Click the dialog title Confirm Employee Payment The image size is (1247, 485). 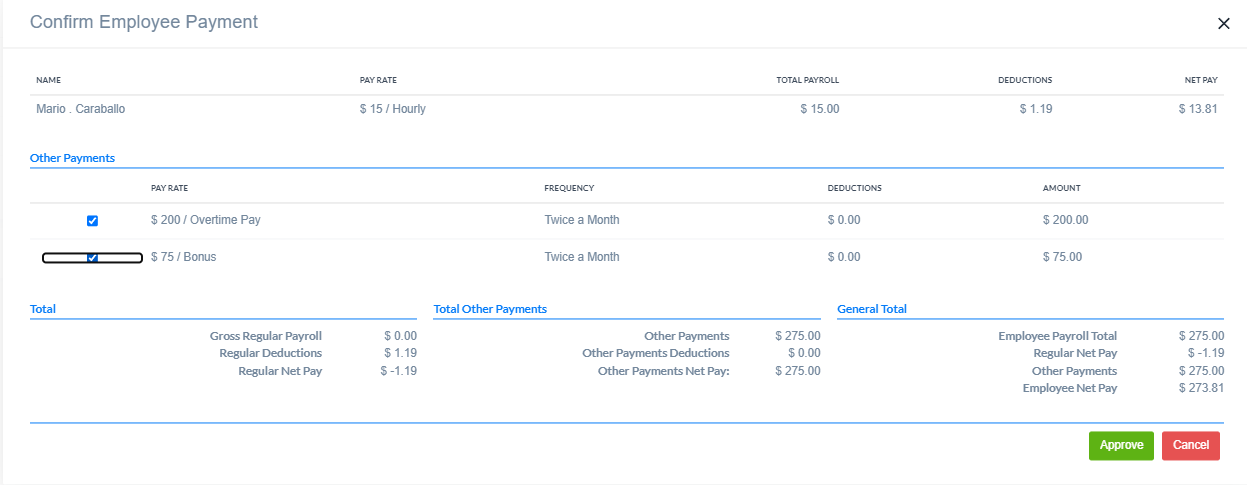pyautogui.click(x=144, y=22)
